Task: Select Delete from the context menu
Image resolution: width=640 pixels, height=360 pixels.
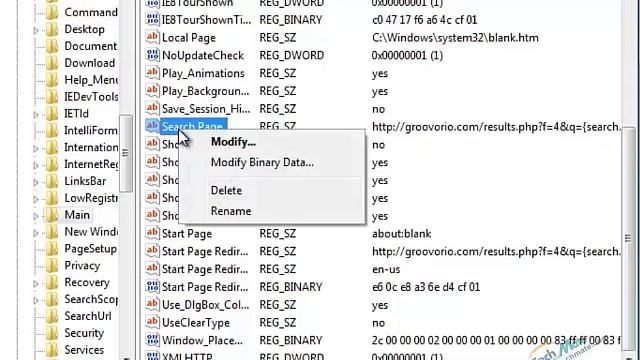Action: [x=226, y=191]
